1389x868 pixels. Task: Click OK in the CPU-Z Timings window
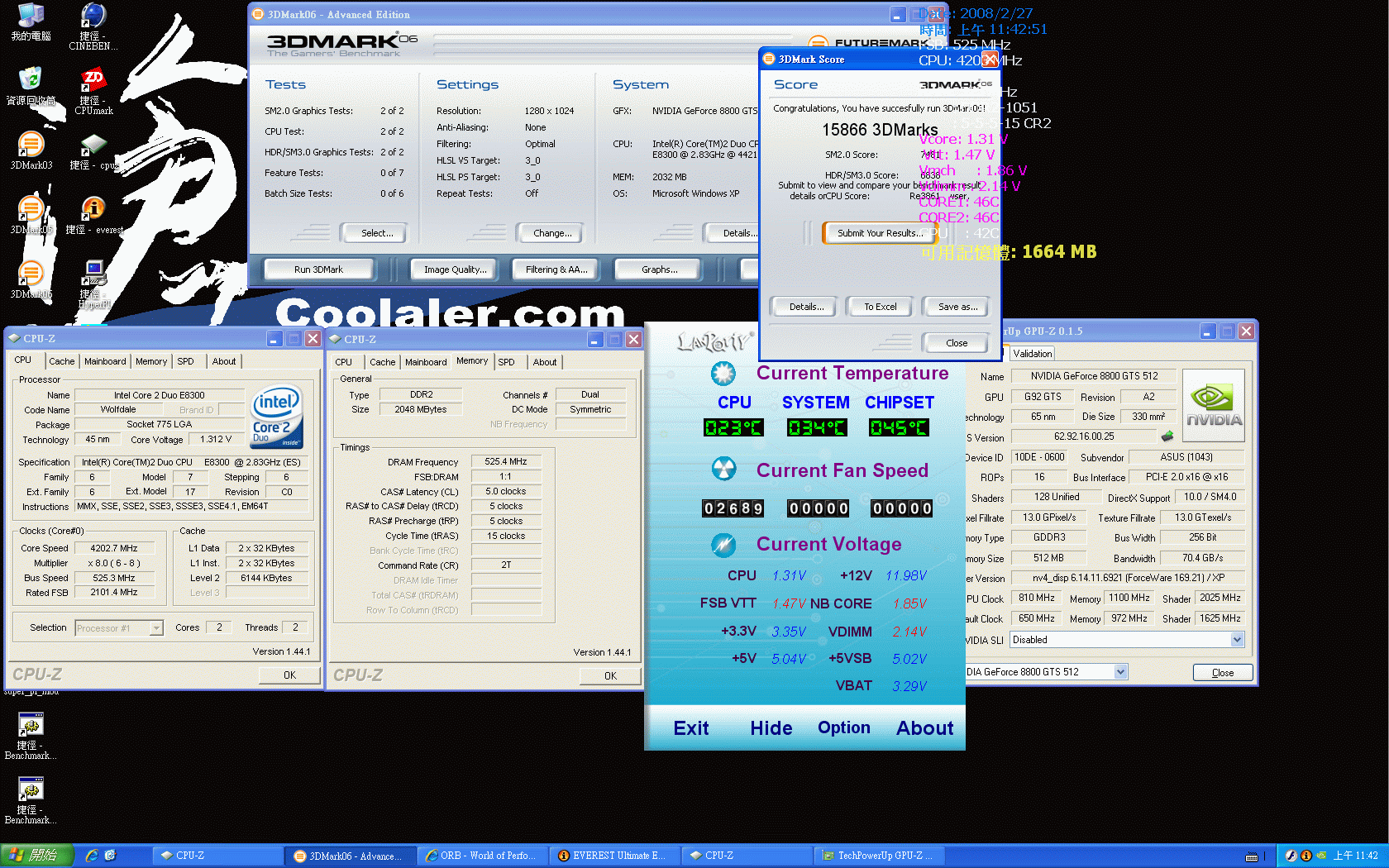click(x=610, y=676)
